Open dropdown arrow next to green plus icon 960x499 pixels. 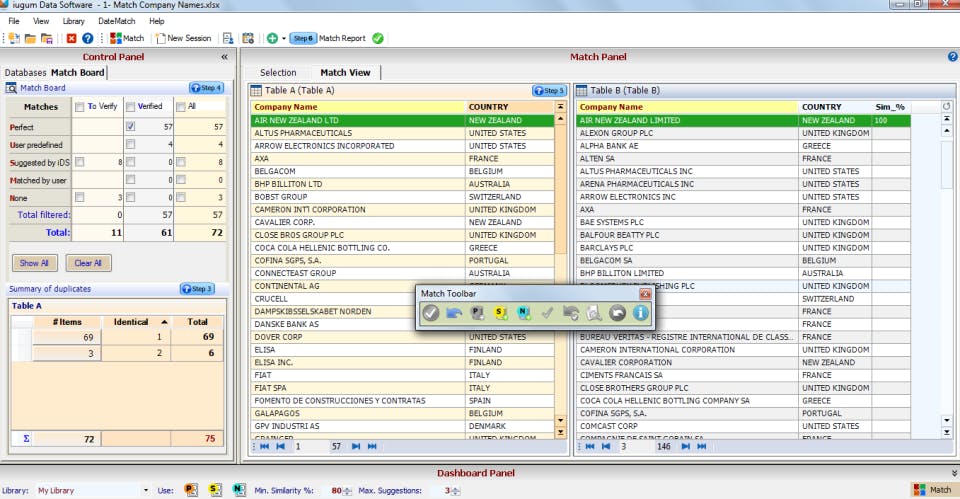tap(283, 38)
